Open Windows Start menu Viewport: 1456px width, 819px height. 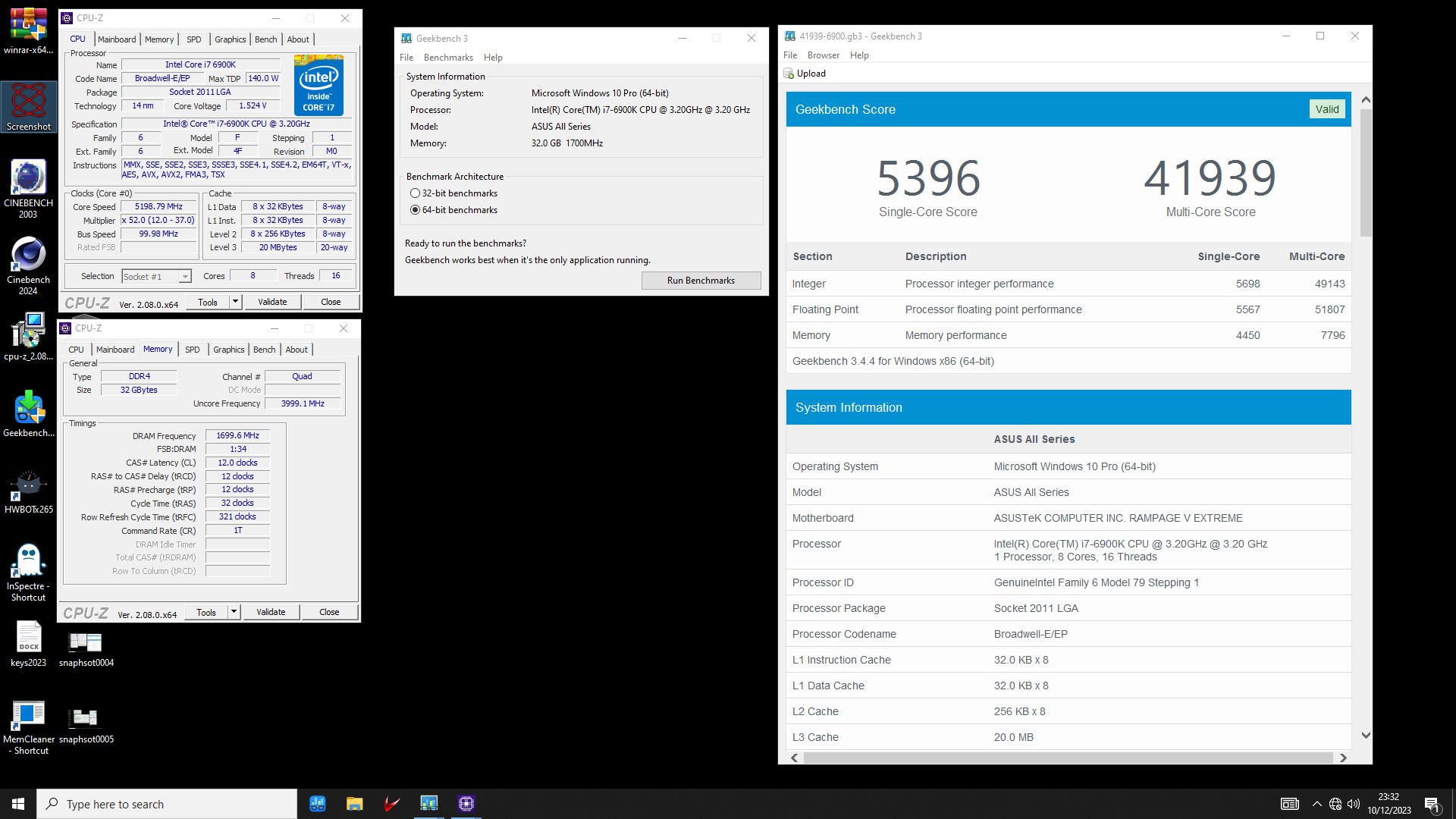(x=18, y=804)
